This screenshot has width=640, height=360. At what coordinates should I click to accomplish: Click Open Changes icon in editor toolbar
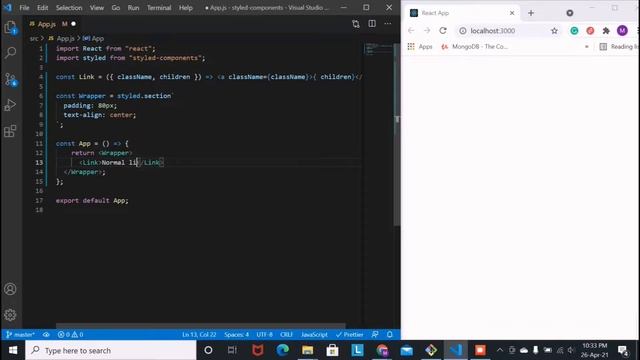point(356,24)
